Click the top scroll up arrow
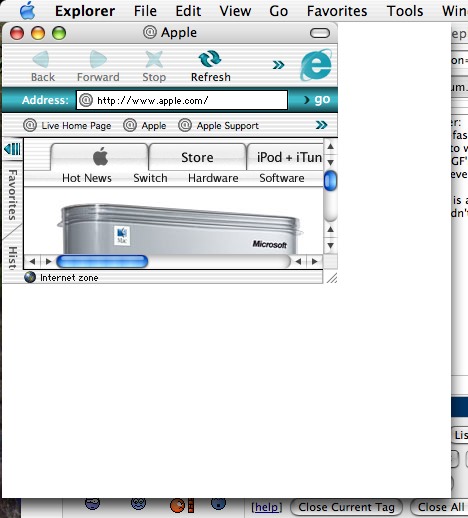Viewport: 468px width, 518px height. click(330, 146)
